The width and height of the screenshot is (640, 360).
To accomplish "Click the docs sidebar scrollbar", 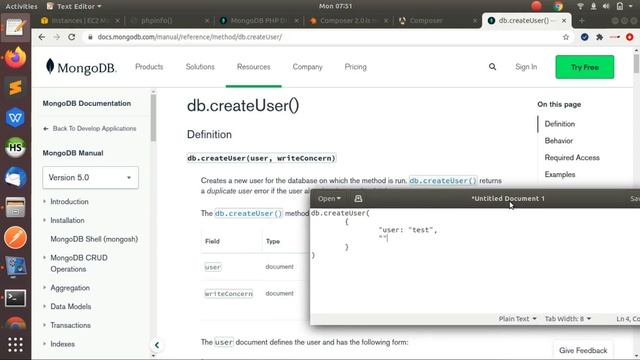I will 153,118.
